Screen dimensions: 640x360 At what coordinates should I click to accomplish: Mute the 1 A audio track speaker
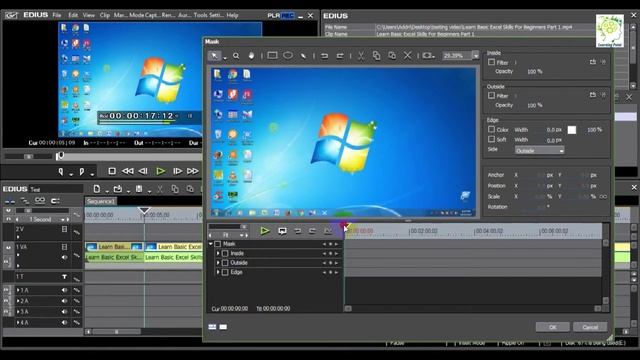[x=64, y=290]
